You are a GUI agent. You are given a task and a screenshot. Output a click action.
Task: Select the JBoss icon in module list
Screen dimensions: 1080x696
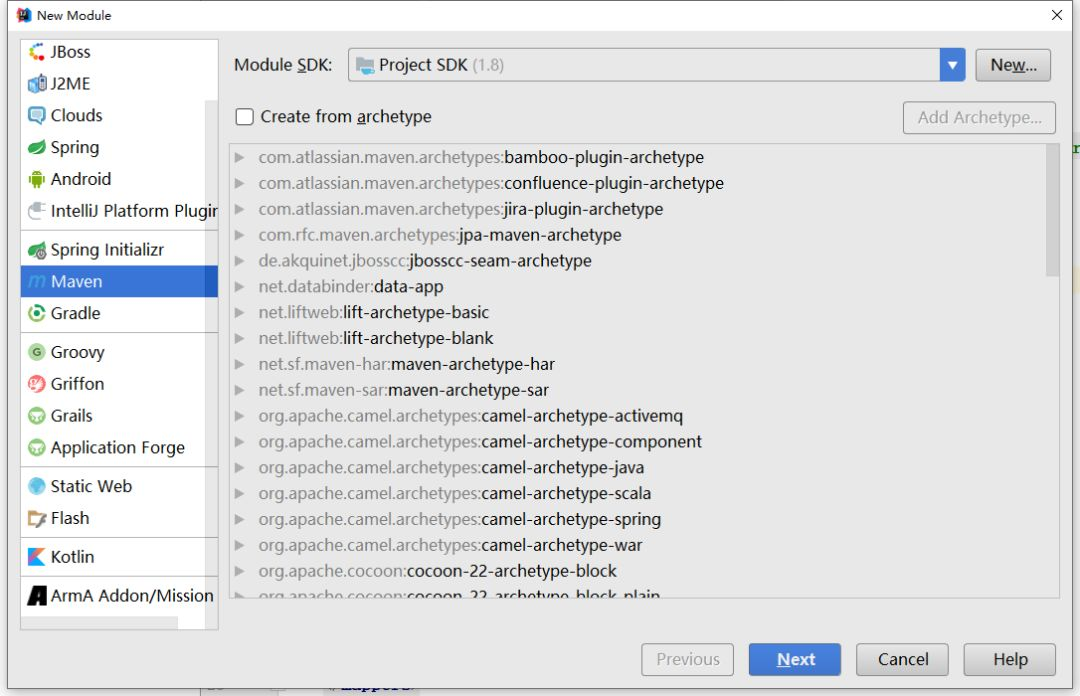(37, 52)
